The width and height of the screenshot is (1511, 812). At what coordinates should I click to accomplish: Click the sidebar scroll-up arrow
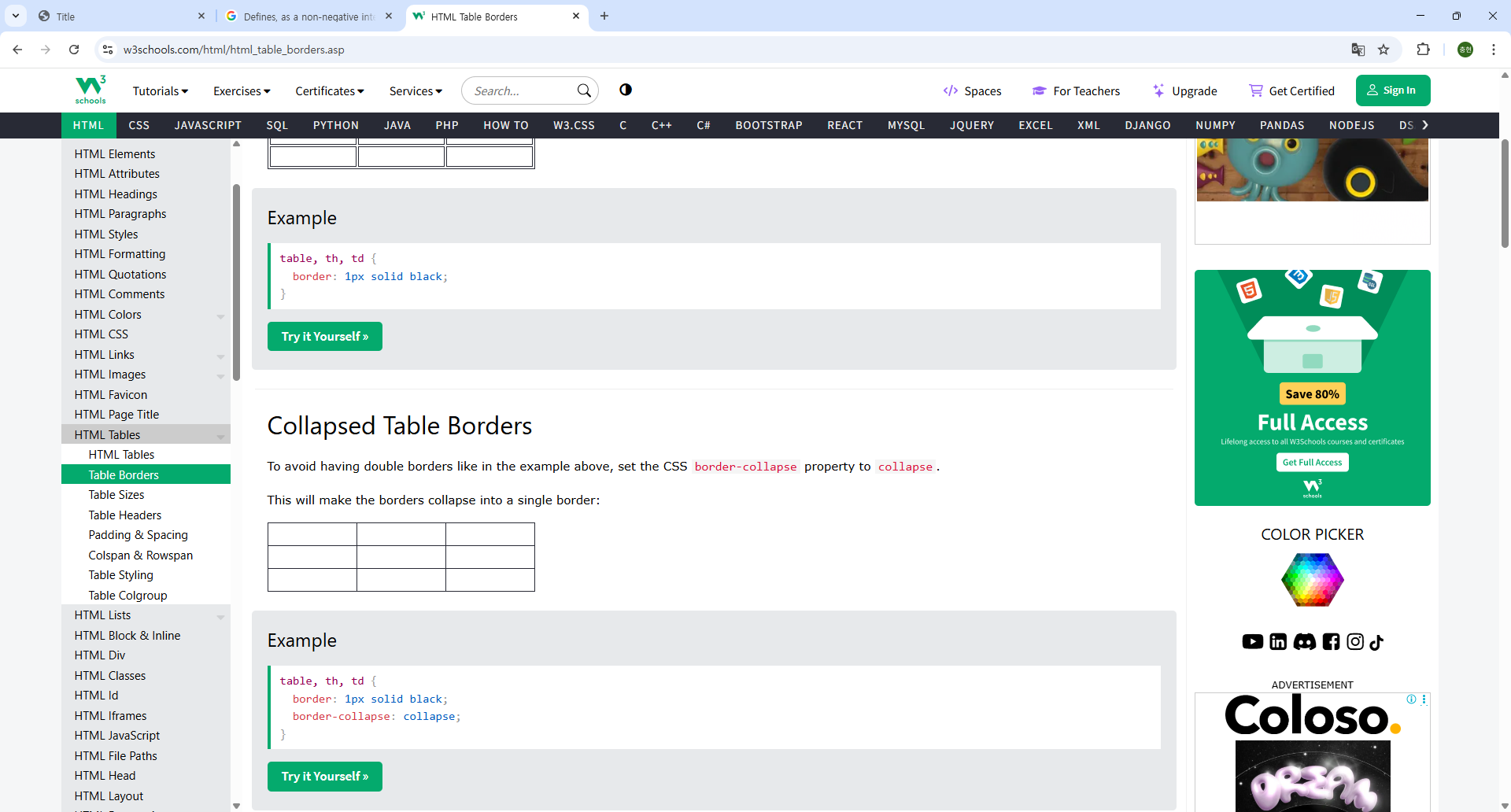point(236,144)
